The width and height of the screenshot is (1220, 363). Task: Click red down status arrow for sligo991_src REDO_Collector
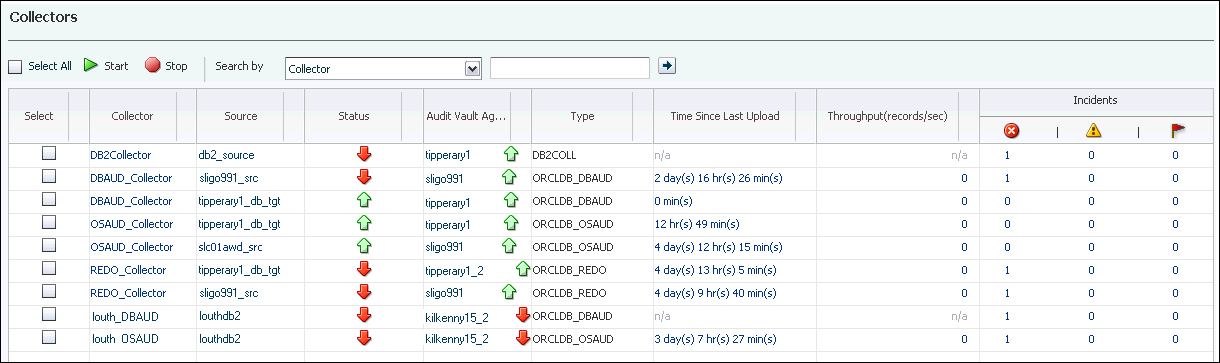click(x=364, y=292)
